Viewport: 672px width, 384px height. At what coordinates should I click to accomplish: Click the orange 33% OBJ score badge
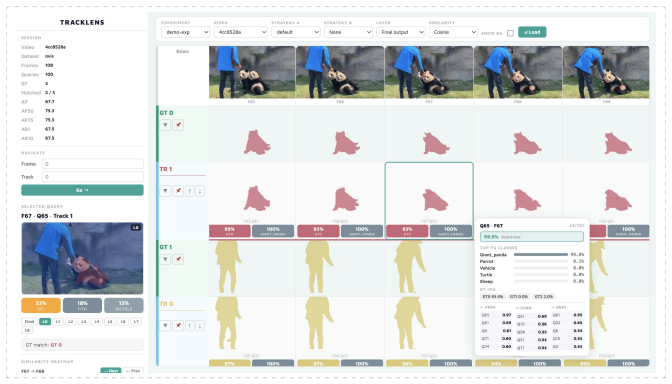pos(41,305)
